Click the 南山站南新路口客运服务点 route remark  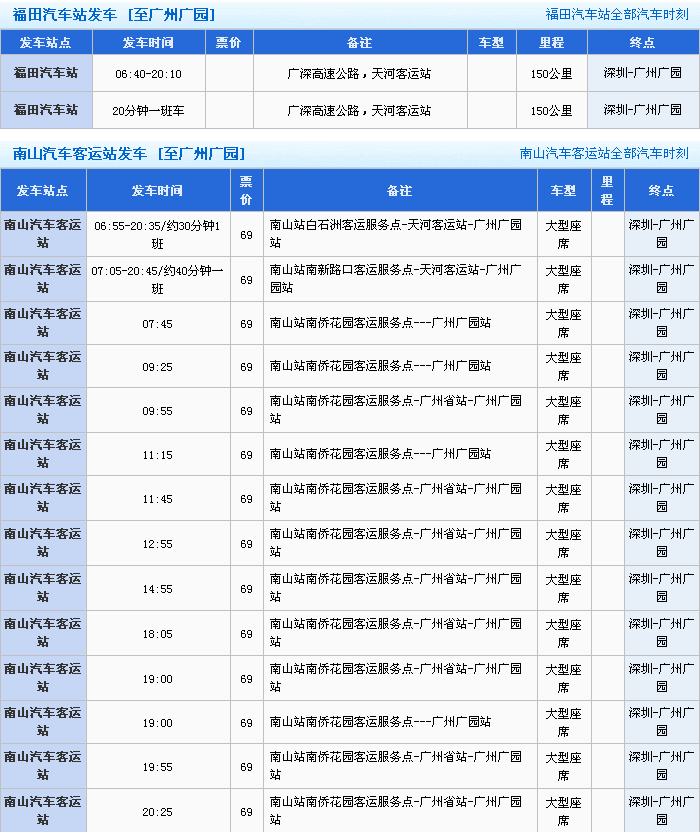pyautogui.click(x=396, y=279)
